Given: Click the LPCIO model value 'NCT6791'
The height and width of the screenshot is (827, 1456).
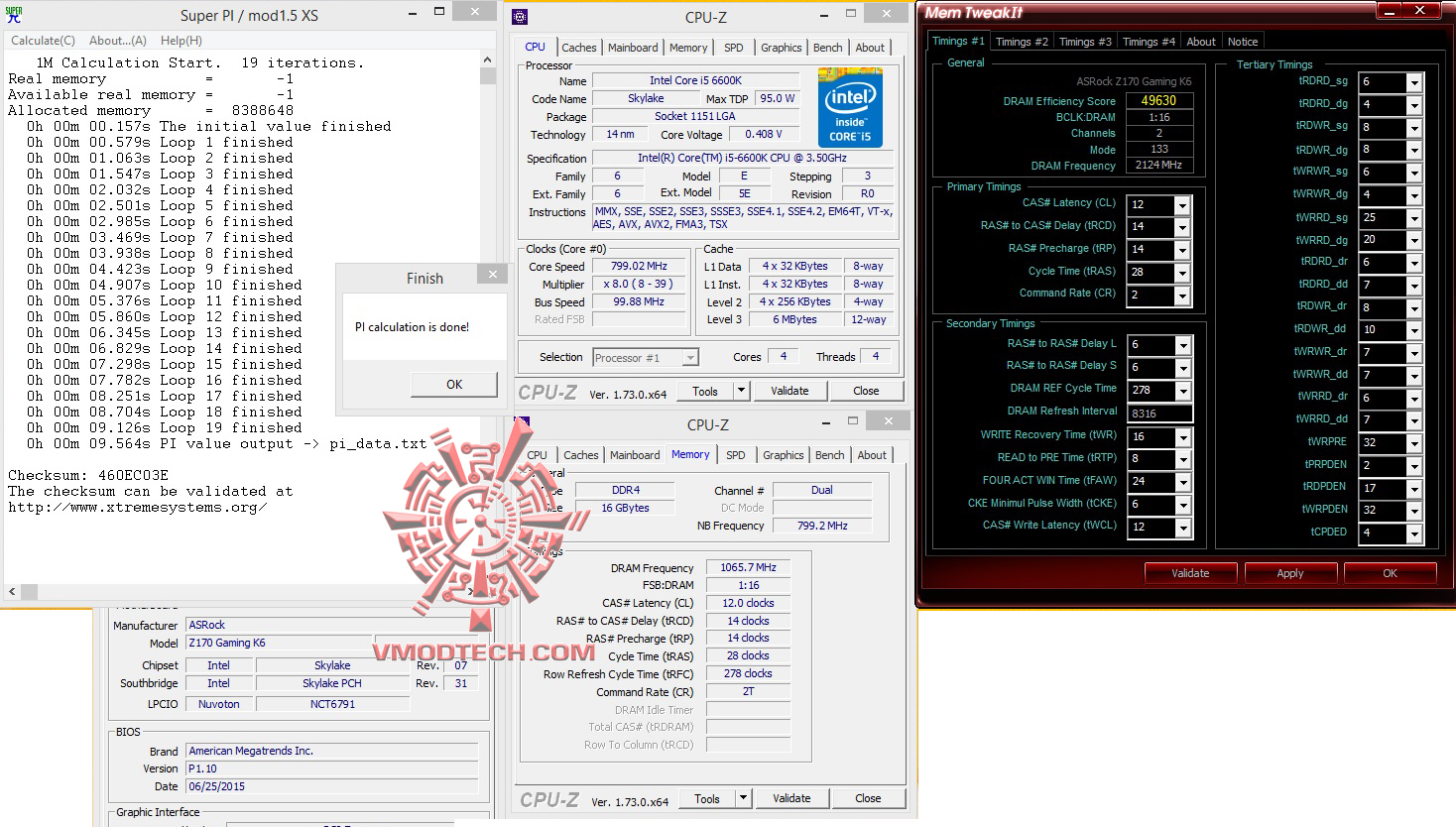Looking at the screenshot, I should [332, 704].
